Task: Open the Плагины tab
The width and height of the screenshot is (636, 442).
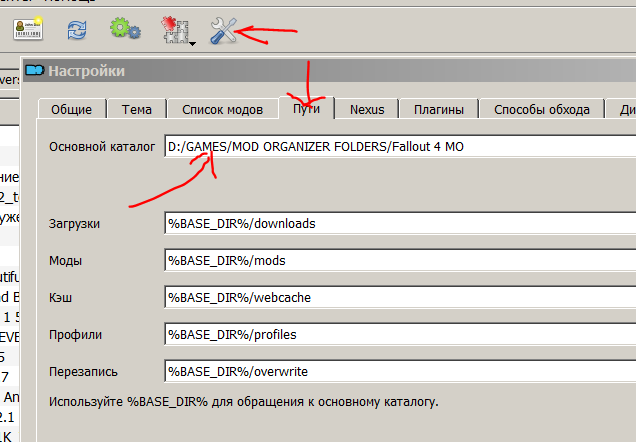Action: click(438, 110)
